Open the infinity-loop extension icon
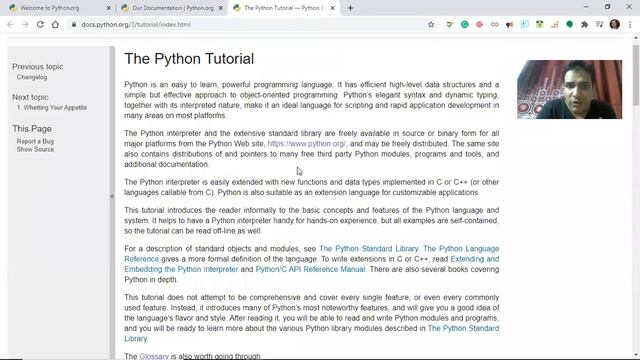The width and height of the screenshot is (640, 360). pos(495,24)
